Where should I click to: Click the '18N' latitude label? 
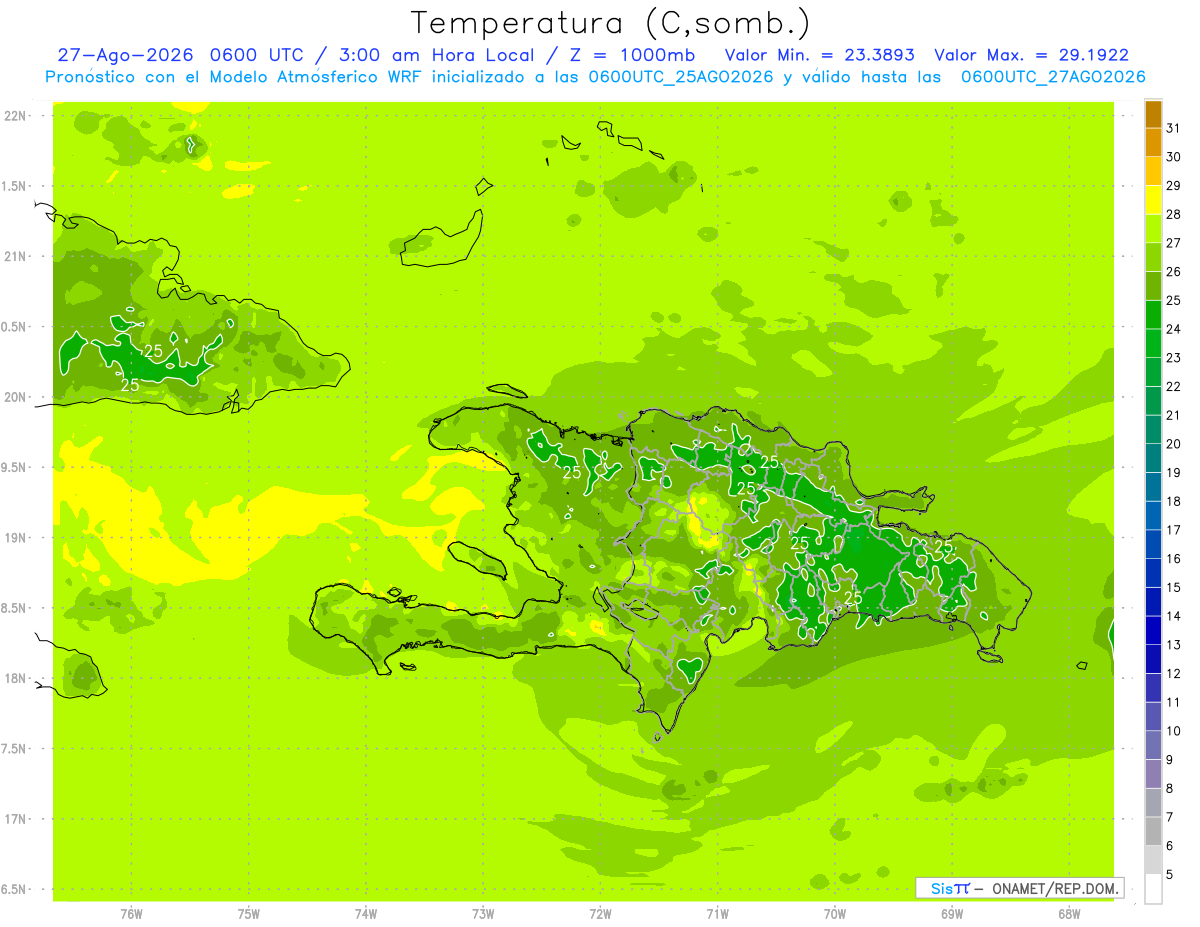tap(16, 679)
